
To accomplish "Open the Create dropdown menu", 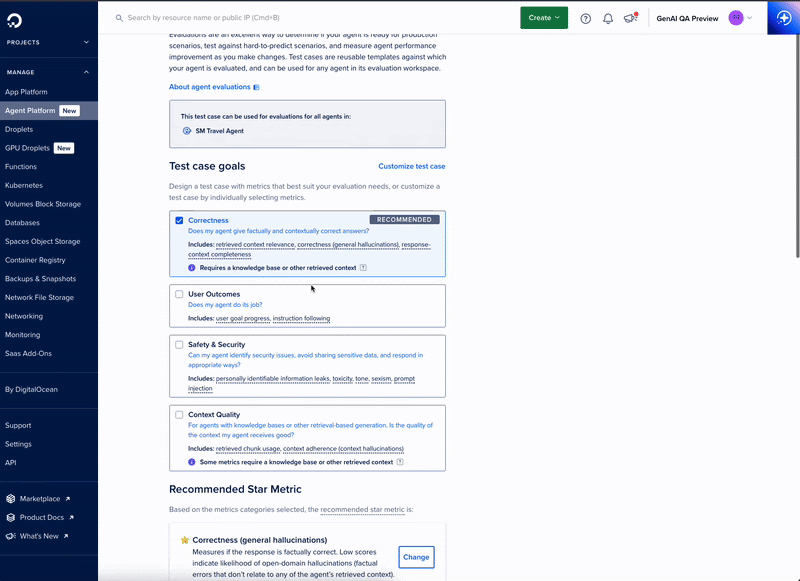I will (x=543, y=18).
